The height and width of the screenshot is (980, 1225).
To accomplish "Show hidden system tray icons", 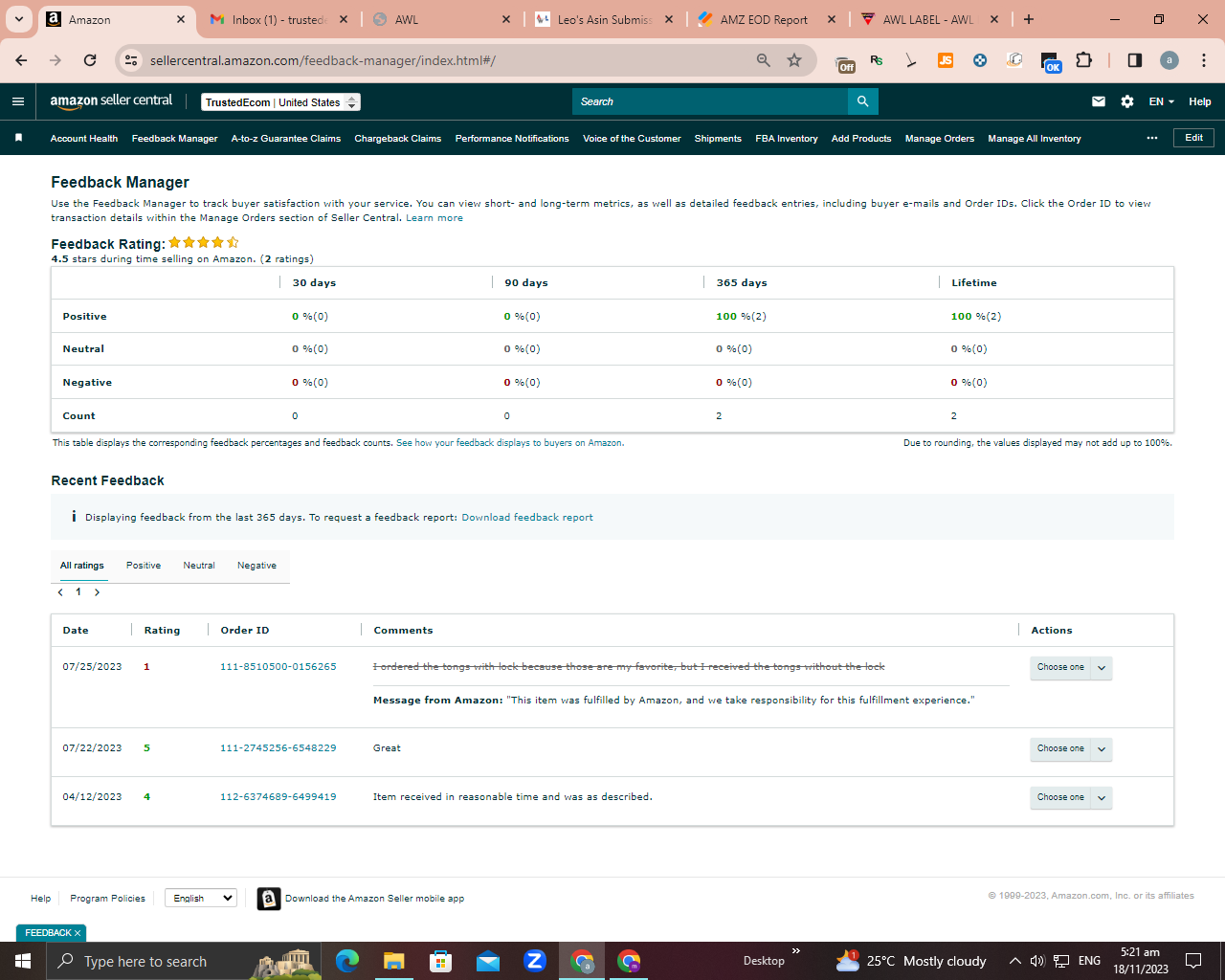I will coord(1014,961).
